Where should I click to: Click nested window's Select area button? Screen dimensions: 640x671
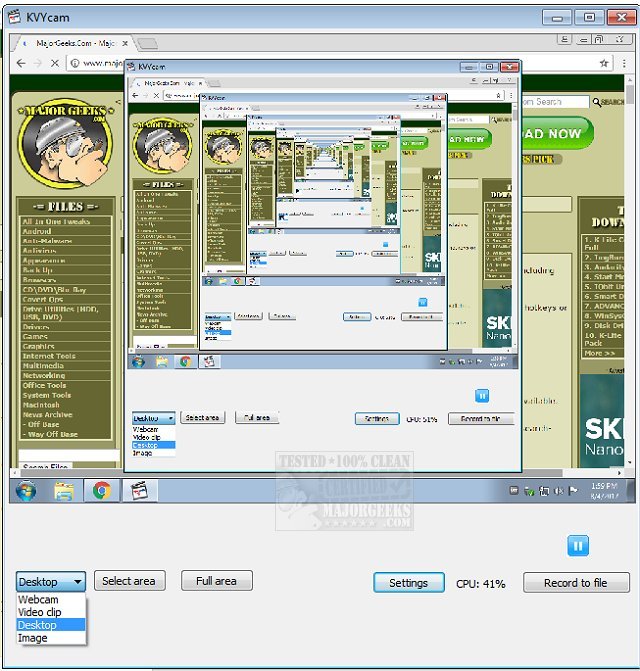[202, 417]
